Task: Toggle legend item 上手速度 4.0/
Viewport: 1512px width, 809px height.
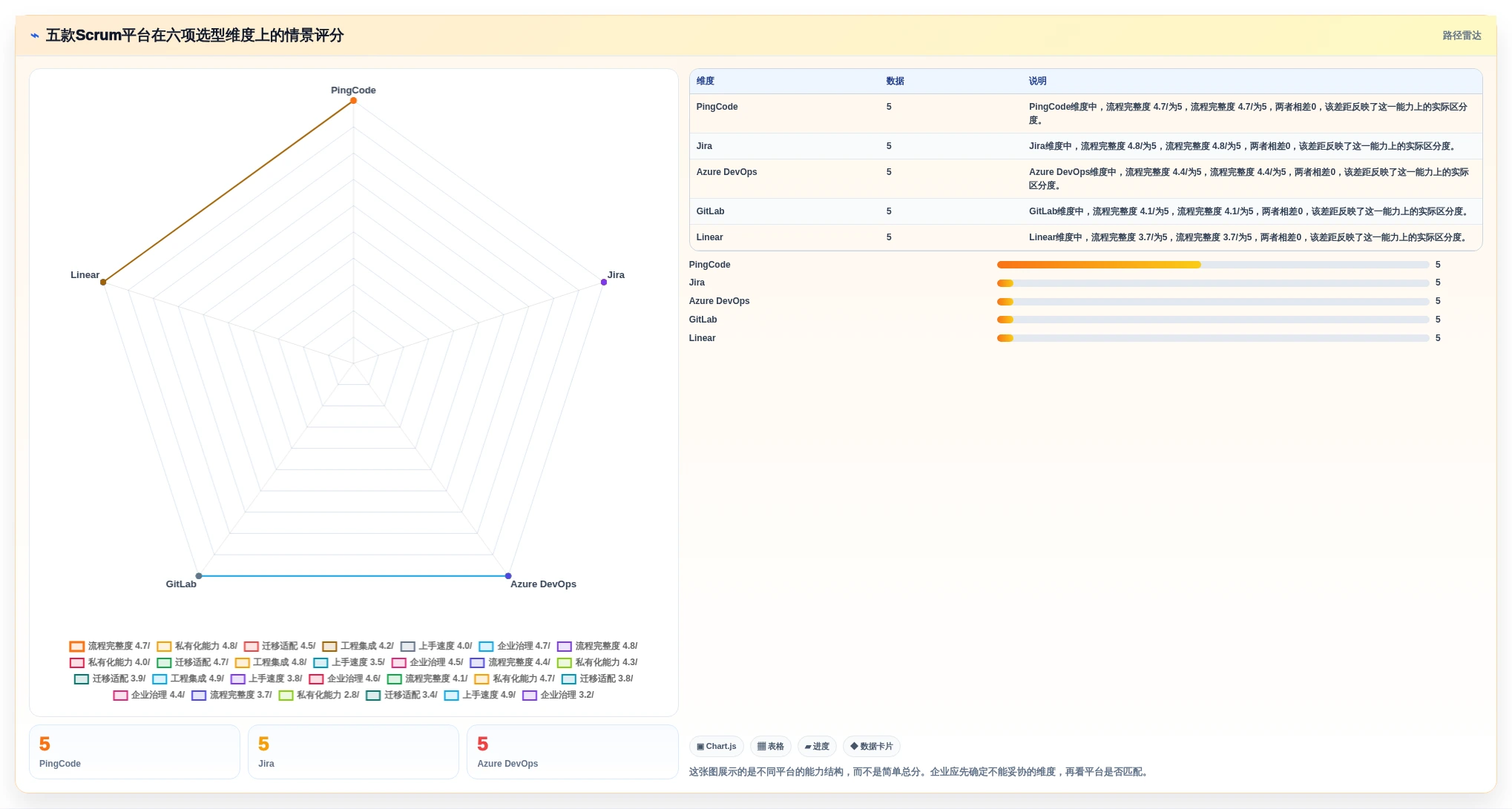Action: (x=436, y=646)
